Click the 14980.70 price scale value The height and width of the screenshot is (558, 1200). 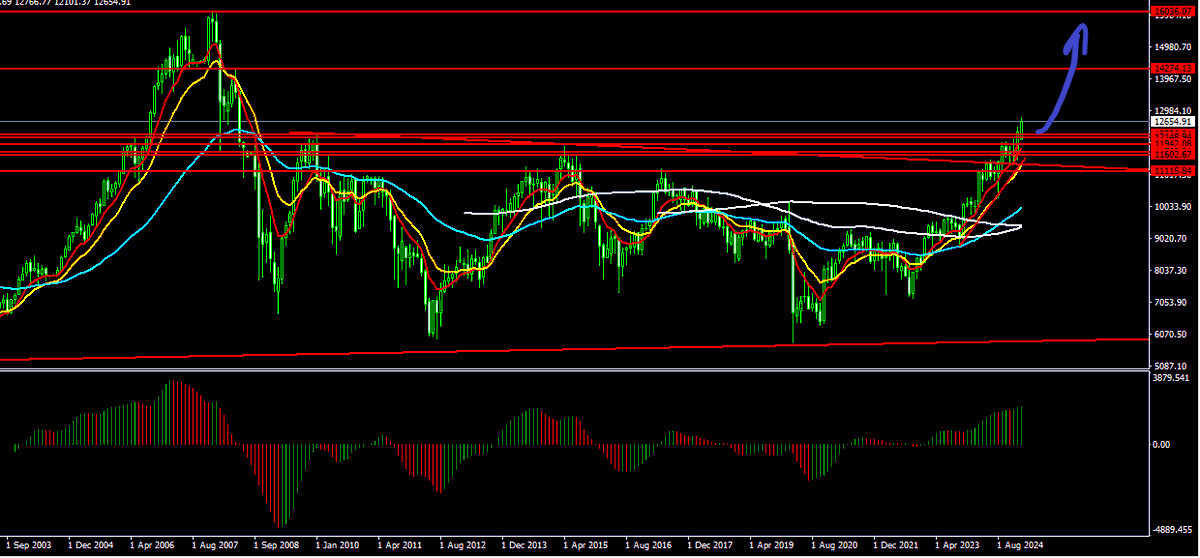point(1172,47)
